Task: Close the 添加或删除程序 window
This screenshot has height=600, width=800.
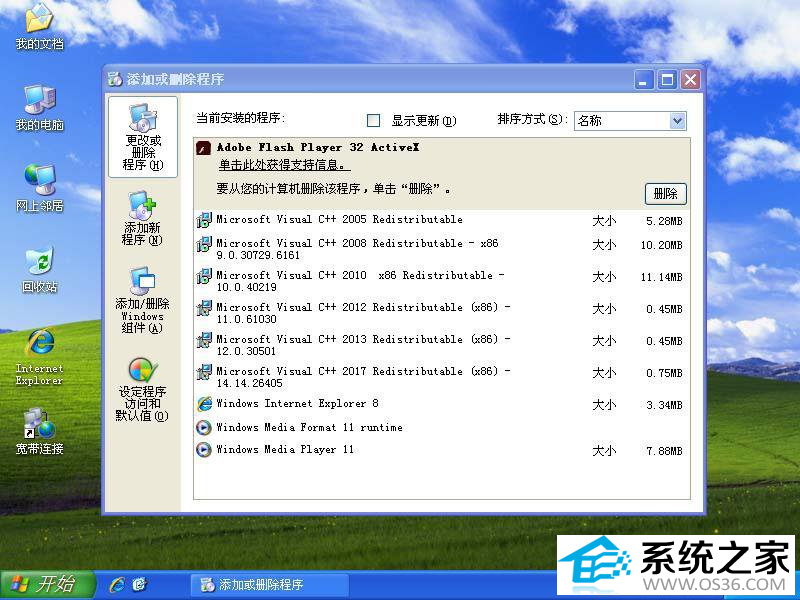Action: tap(690, 80)
